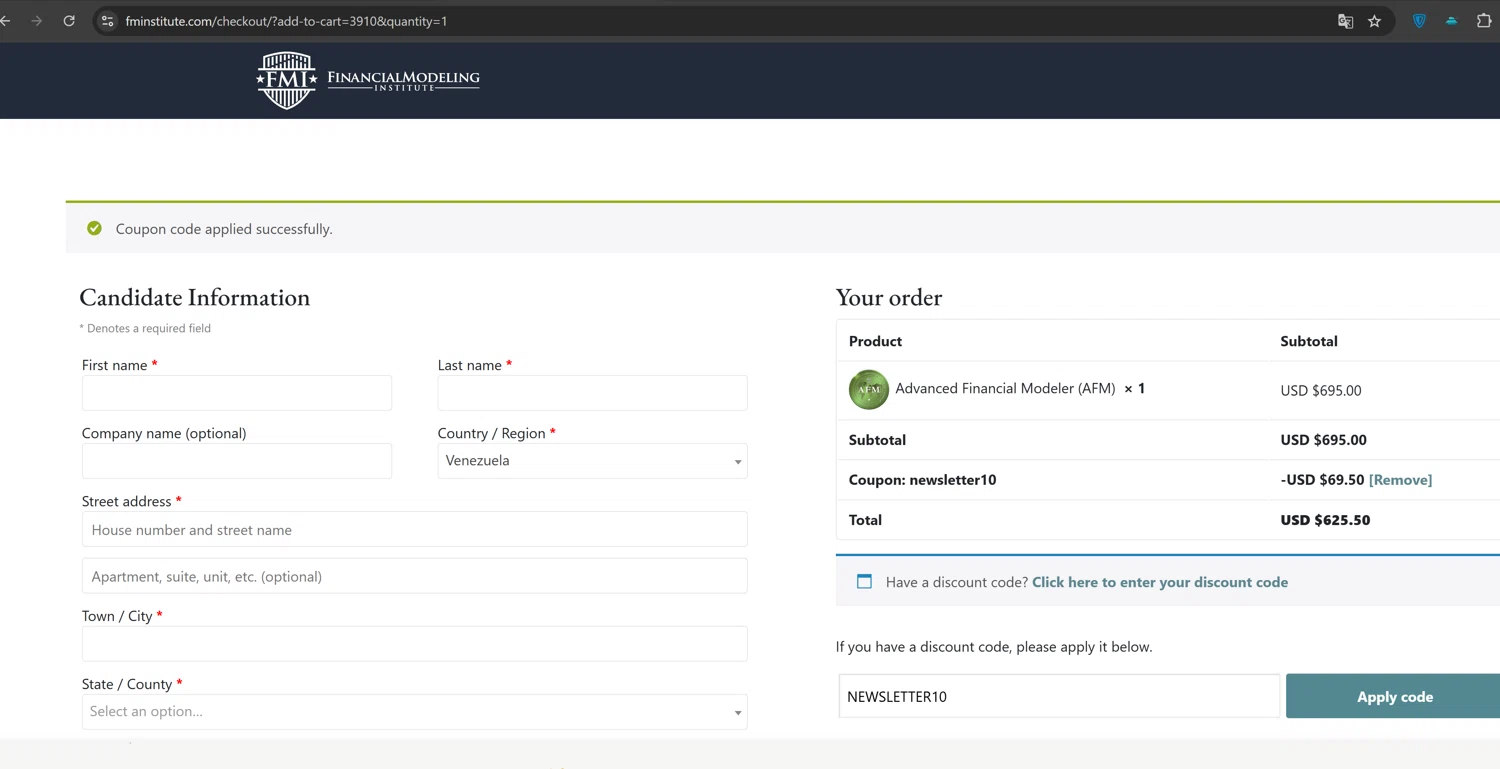Click into the First name field
1500x769 pixels.
point(237,393)
